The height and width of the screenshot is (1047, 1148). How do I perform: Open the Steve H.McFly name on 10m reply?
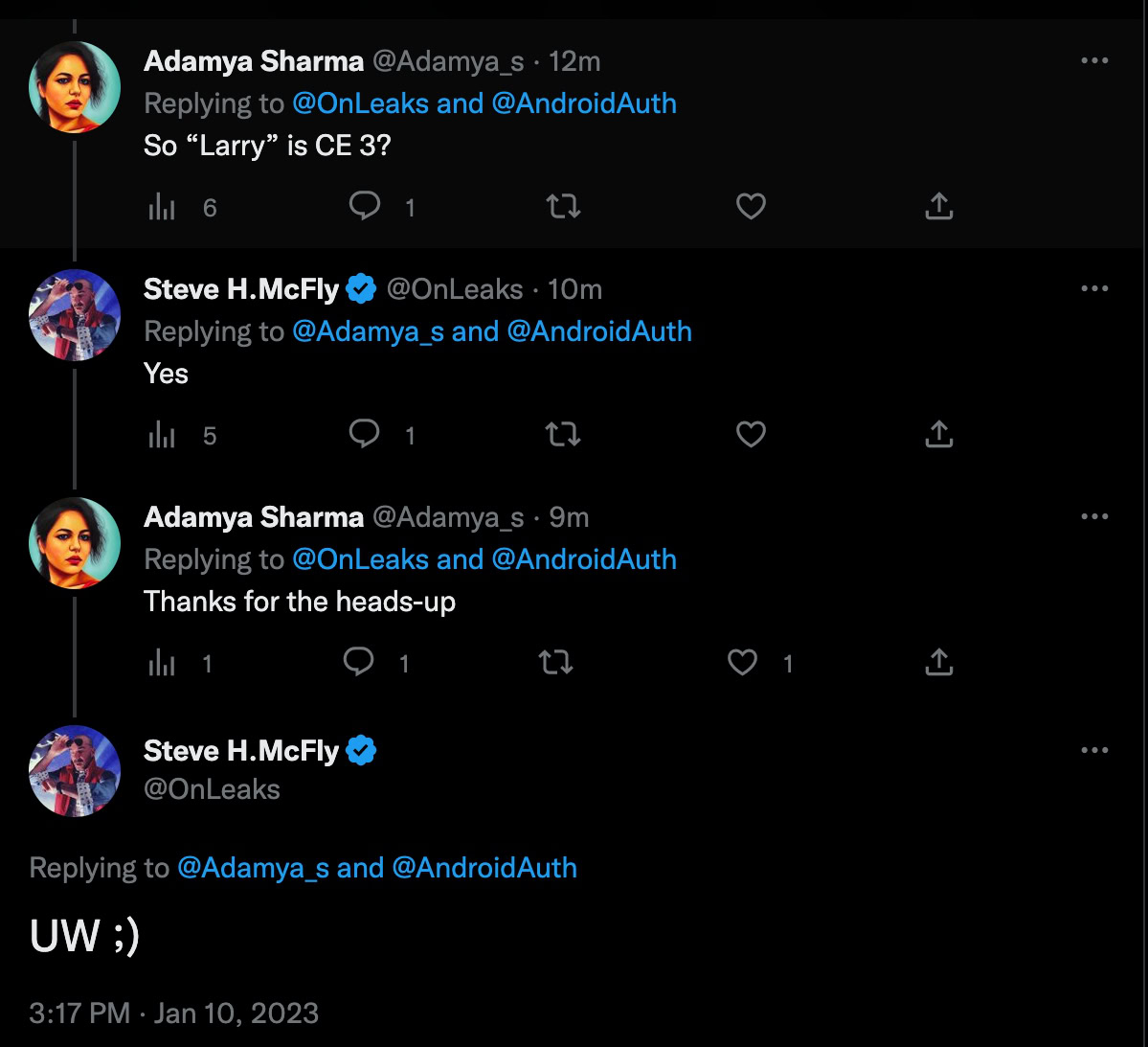click(241, 289)
